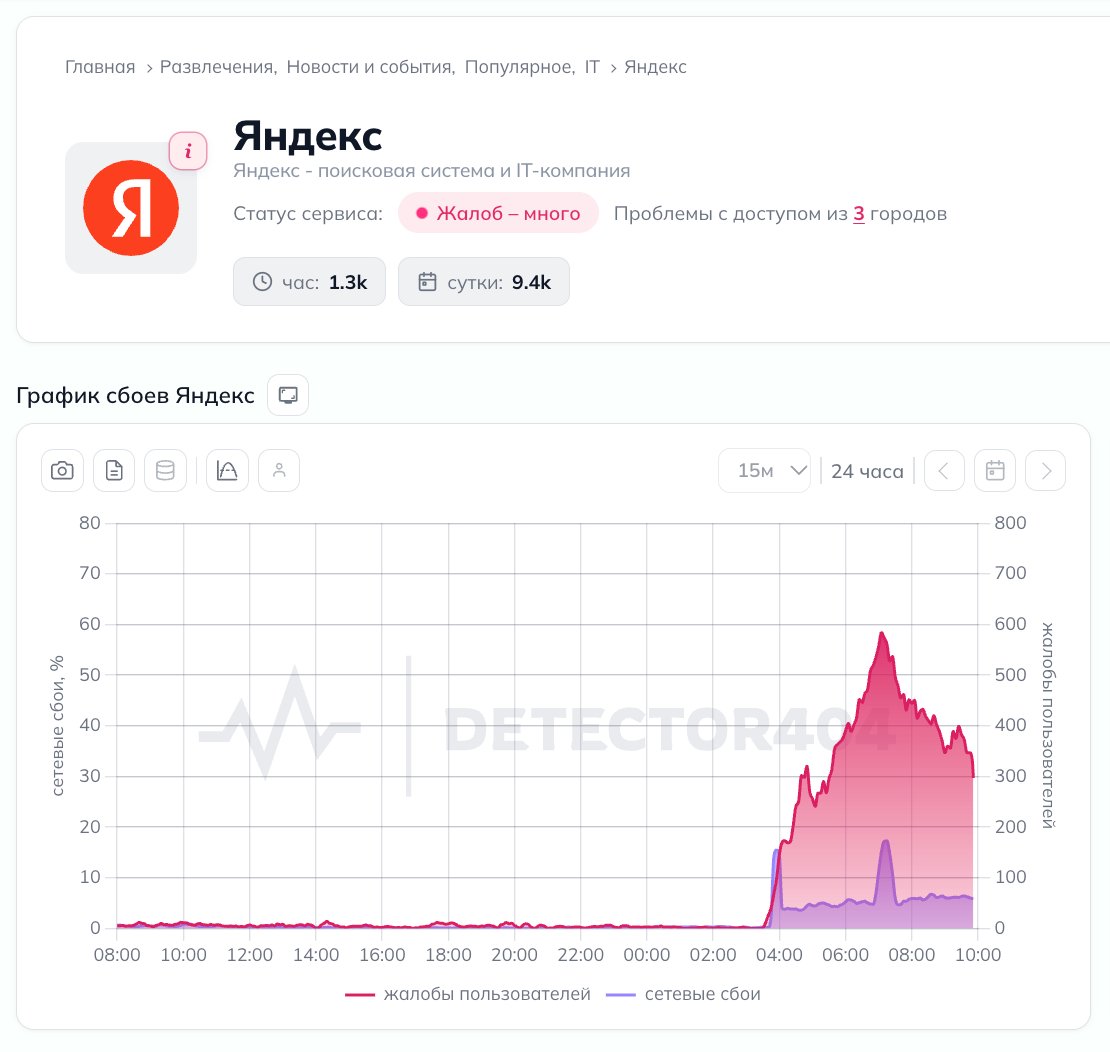Click the red complaints peak on the chart

(x=881, y=634)
